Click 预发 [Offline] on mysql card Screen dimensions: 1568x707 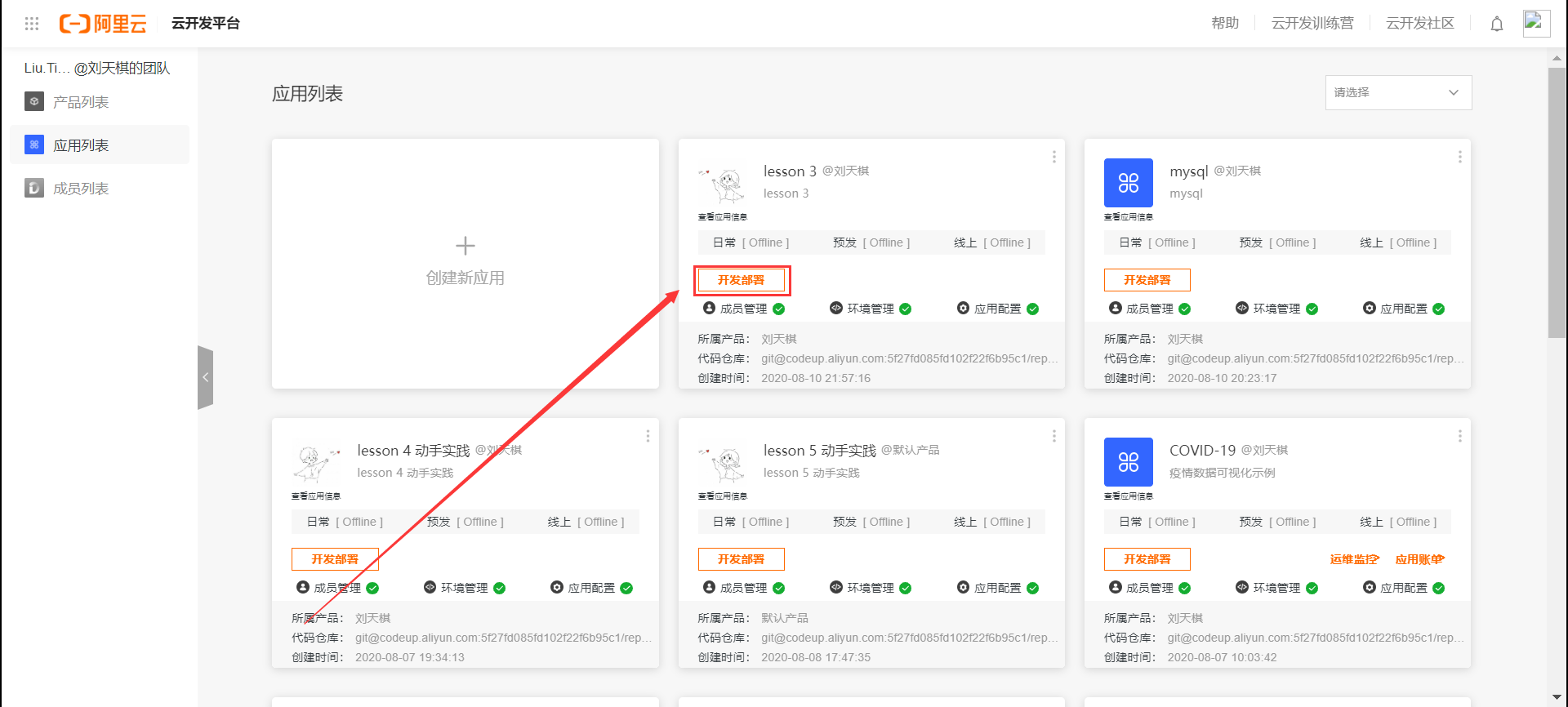(x=1277, y=242)
